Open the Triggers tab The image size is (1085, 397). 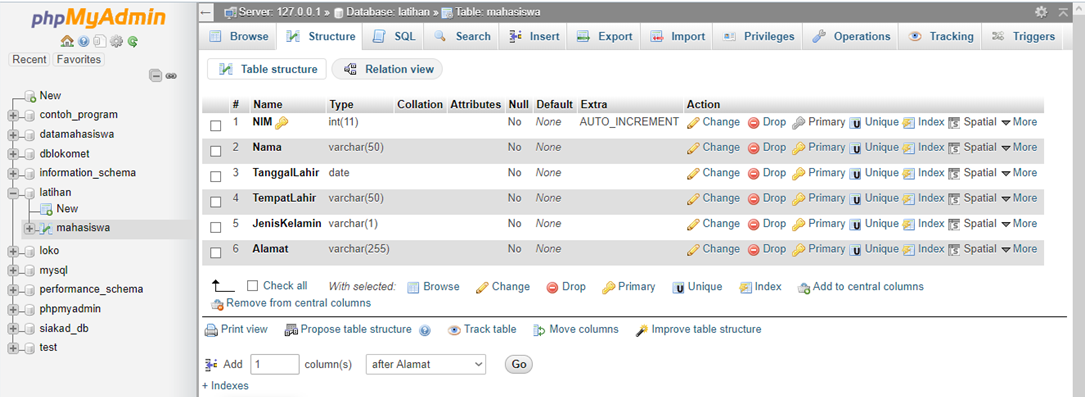[x=1024, y=37]
